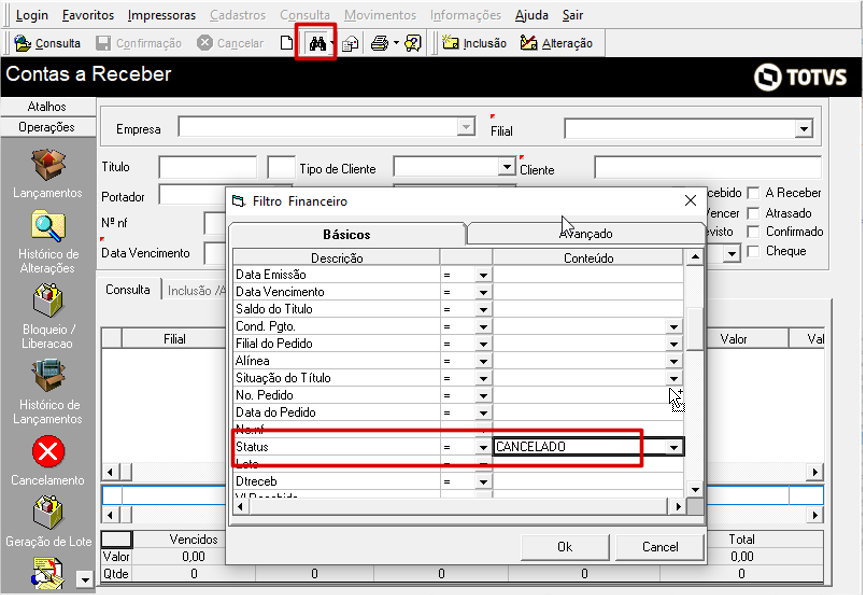The image size is (863, 595).
Task: Open the Login menu
Action: pyautogui.click(x=32, y=15)
